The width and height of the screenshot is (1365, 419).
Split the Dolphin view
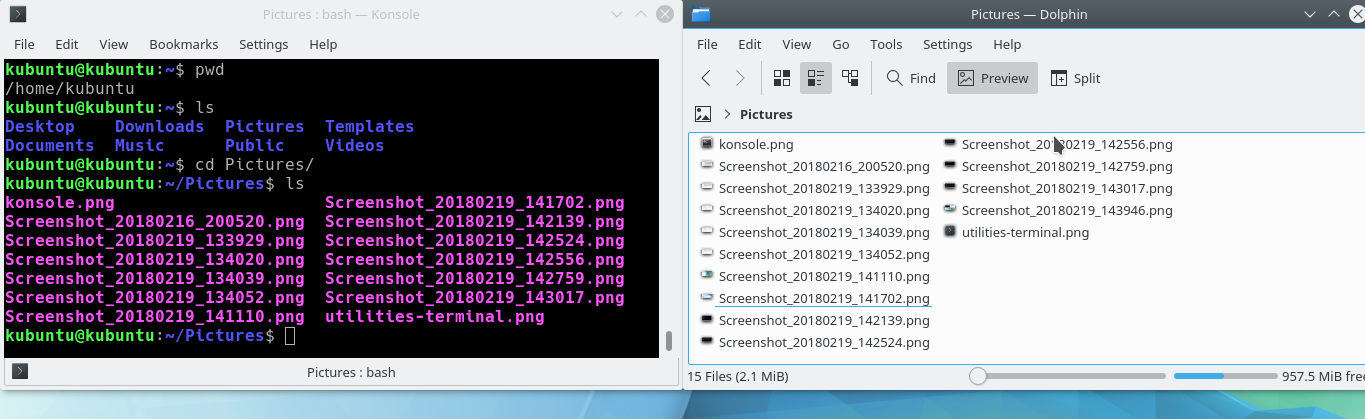(x=1075, y=78)
